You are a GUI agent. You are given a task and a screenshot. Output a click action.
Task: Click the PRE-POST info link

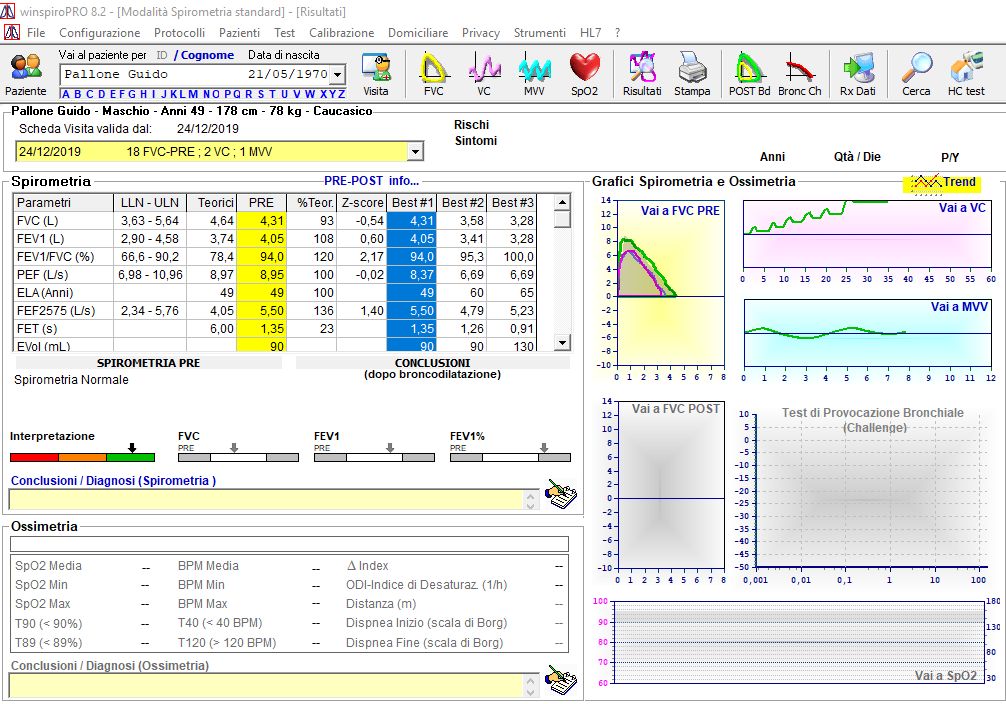tap(371, 182)
